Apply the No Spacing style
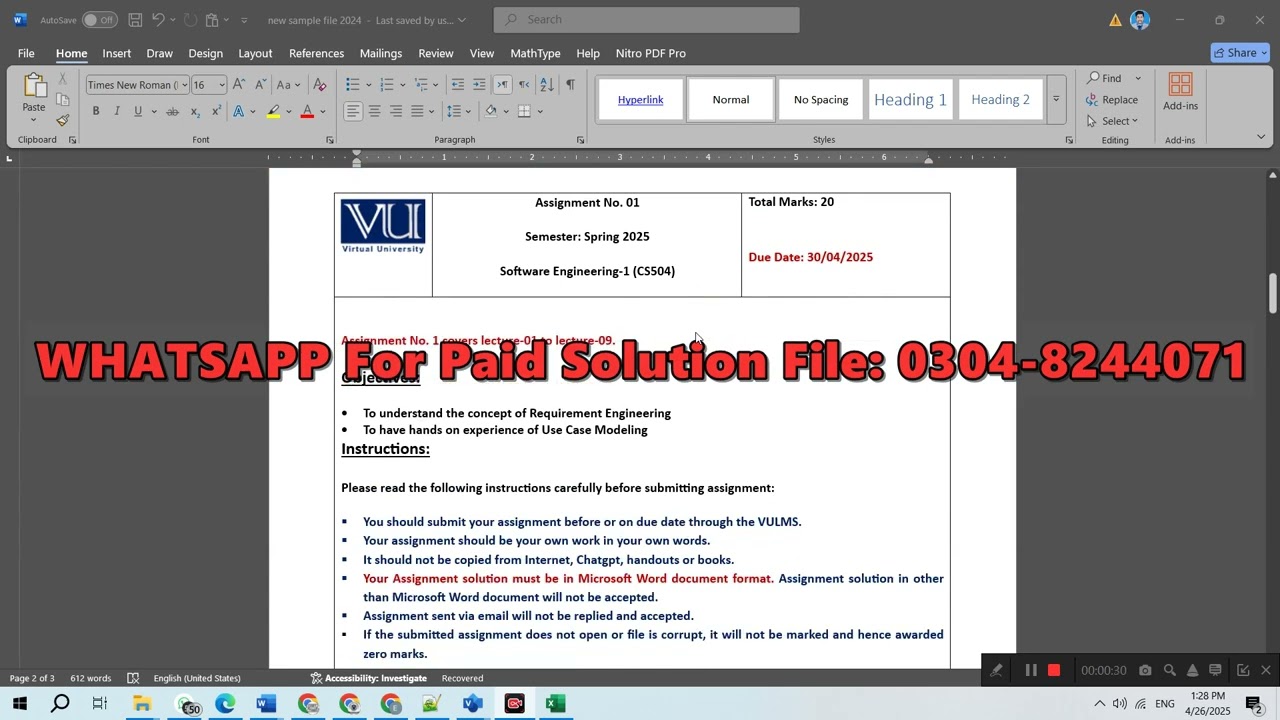The image size is (1280, 720). tap(821, 99)
